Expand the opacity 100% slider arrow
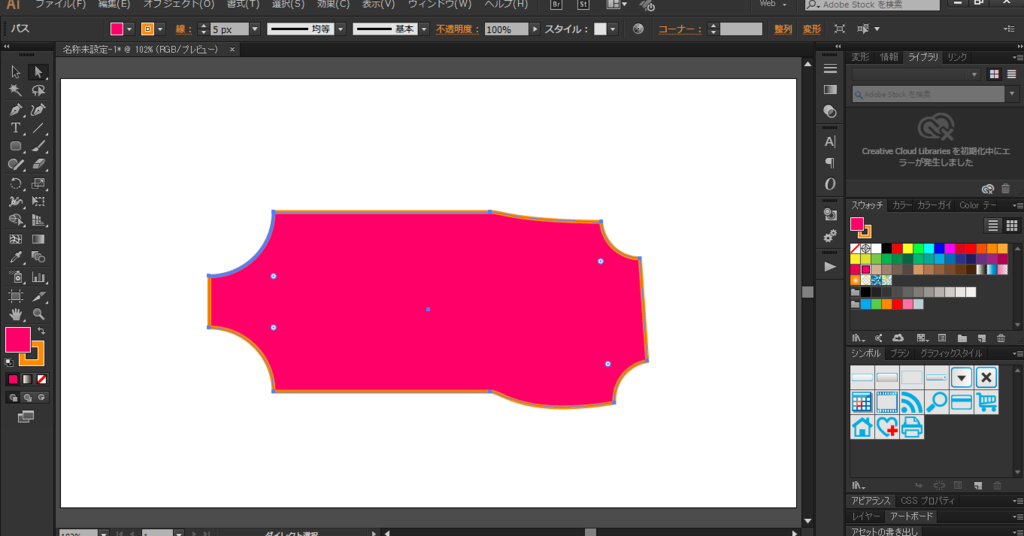The height and width of the screenshot is (536, 1024). coord(535,29)
